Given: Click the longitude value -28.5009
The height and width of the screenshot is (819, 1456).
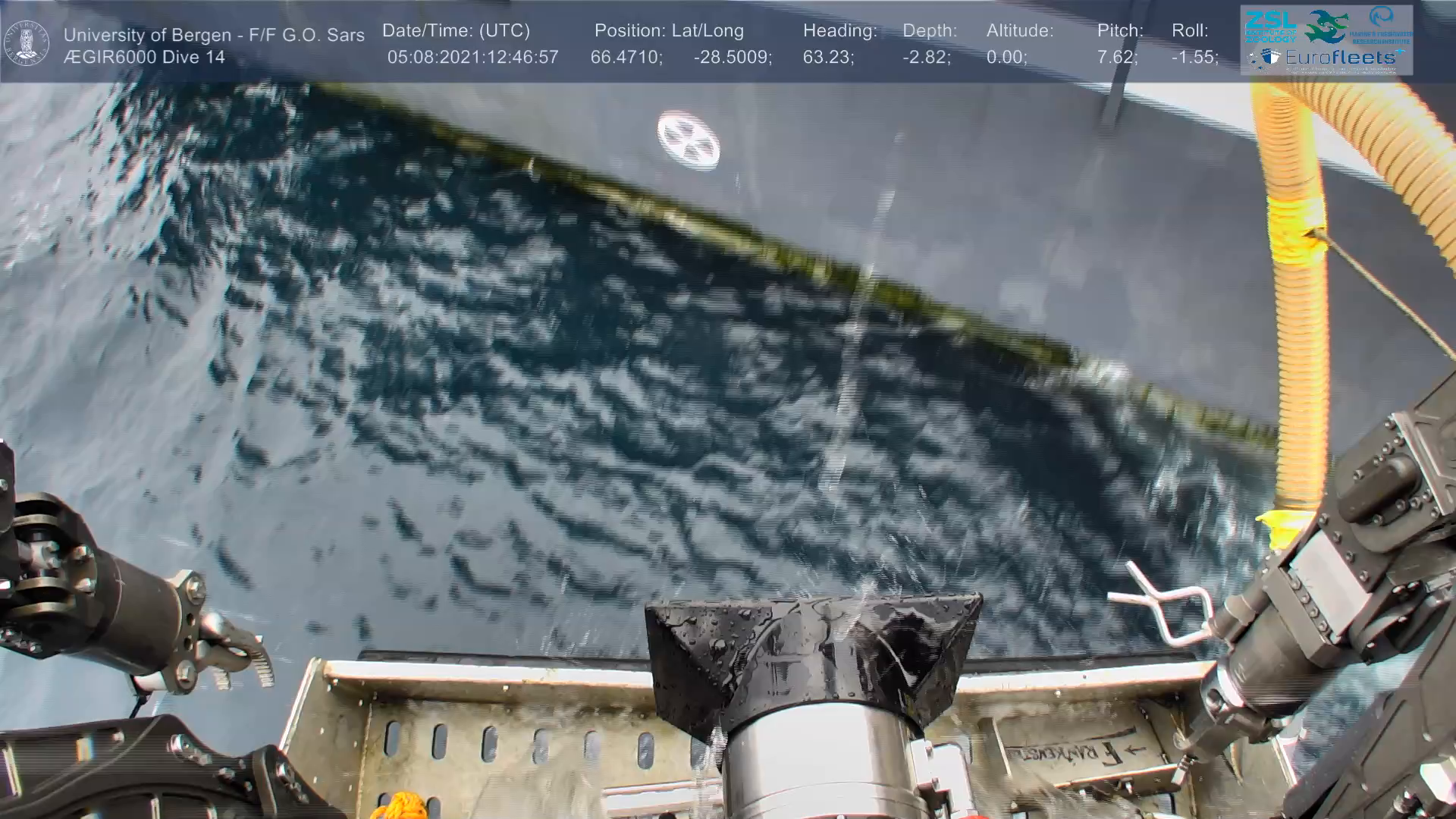Looking at the screenshot, I should (x=732, y=58).
